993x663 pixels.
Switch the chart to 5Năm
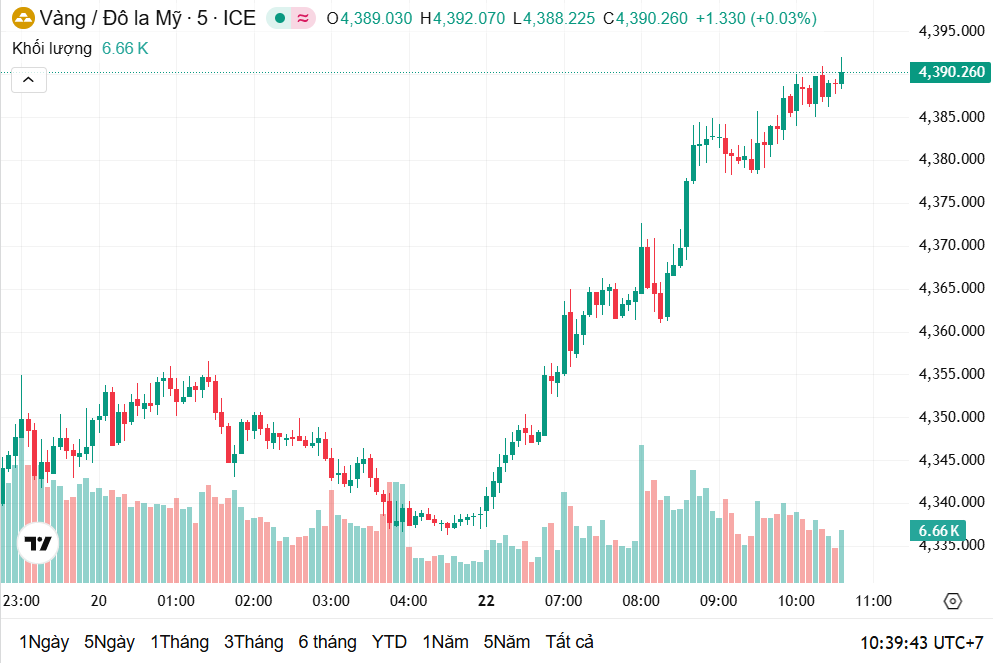(x=507, y=642)
